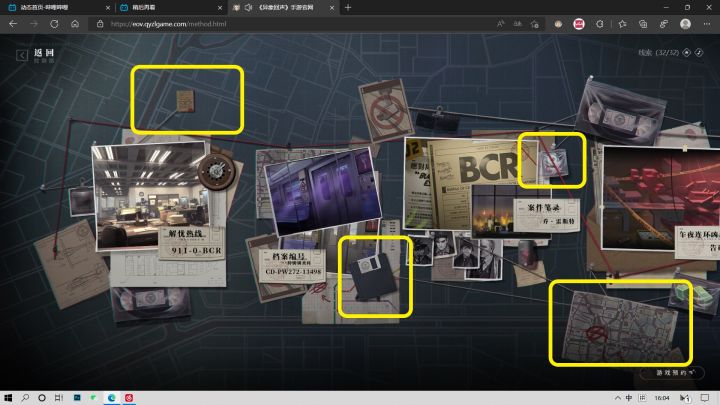The image size is (720, 405).
Task: Inspect the plastic evidence bag clue
Action: 553,163
